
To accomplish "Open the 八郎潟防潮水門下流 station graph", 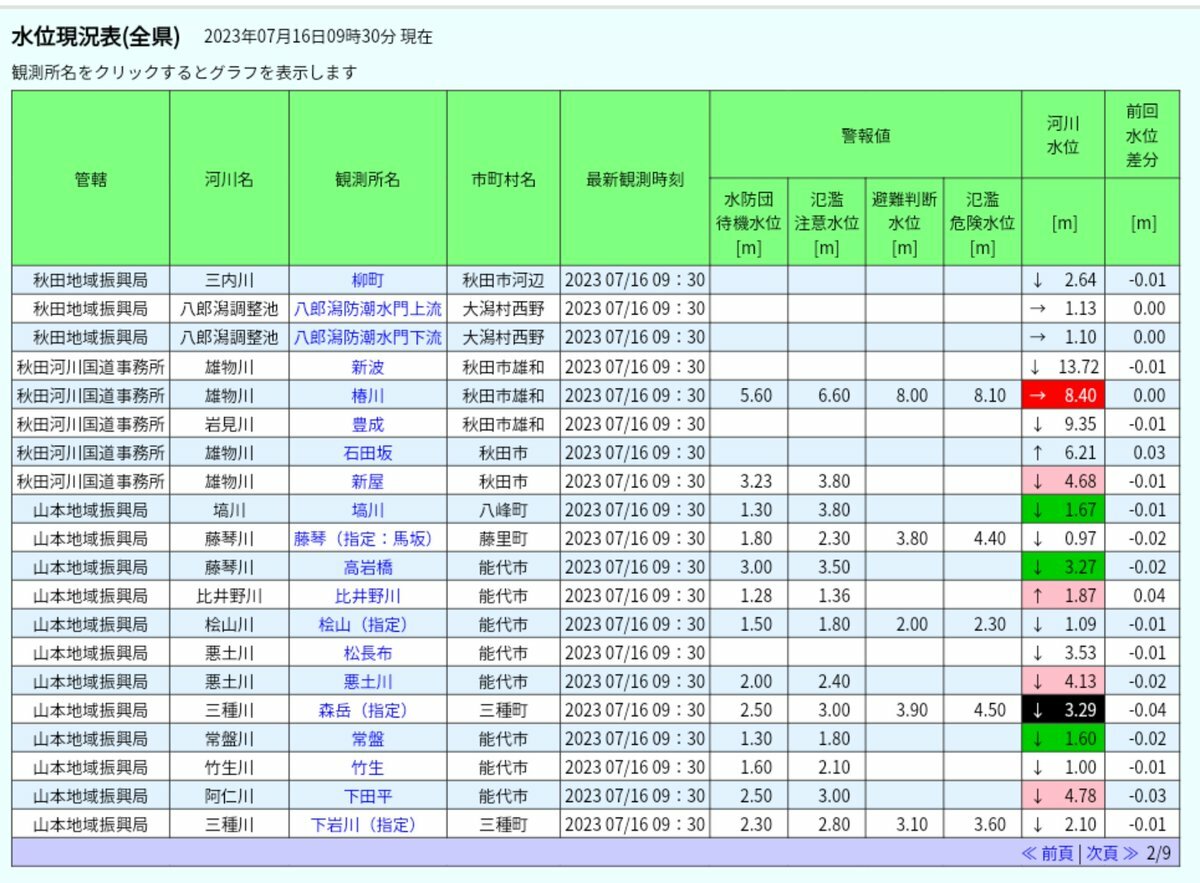I will tap(367, 338).
